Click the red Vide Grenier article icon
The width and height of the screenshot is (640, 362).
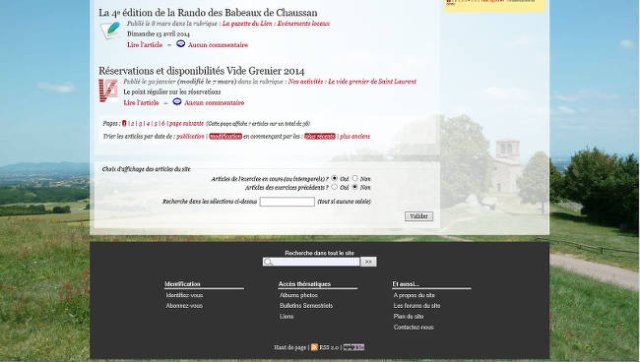[108, 90]
